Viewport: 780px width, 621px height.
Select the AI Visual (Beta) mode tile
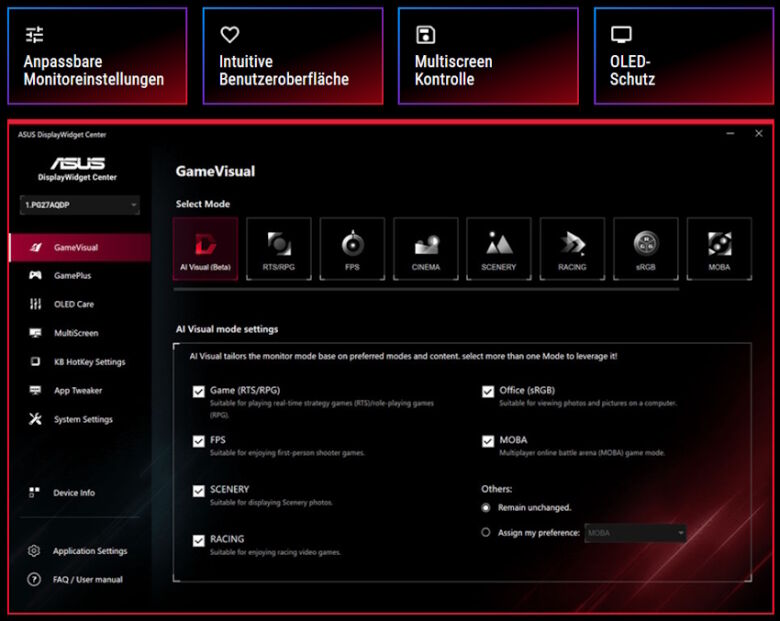pos(205,249)
